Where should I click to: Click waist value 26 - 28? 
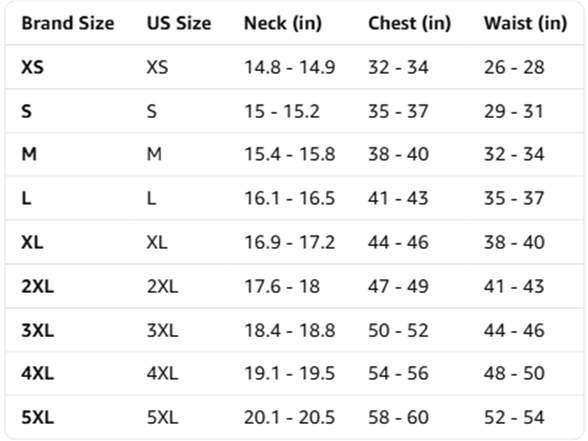tap(514, 68)
